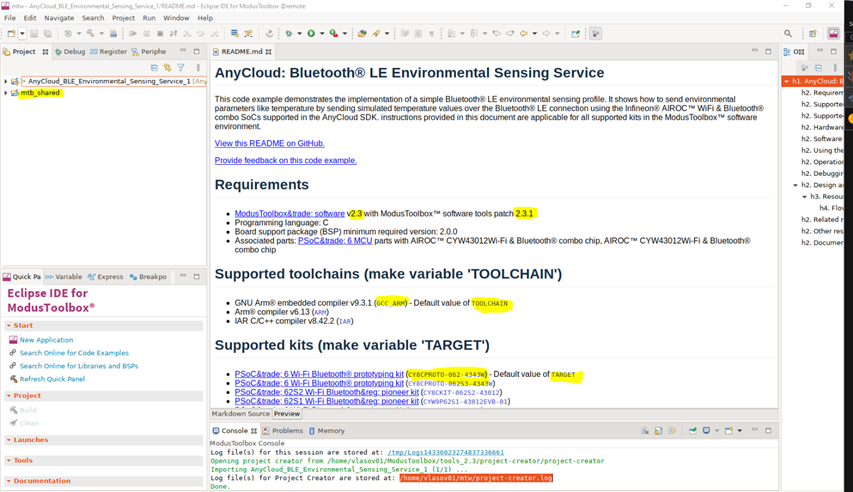Expand AnyCloud_BLE_Environmental_Sensing_Service_1 project
This screenshot has width=853, height=492.
(x=6, y=81)
